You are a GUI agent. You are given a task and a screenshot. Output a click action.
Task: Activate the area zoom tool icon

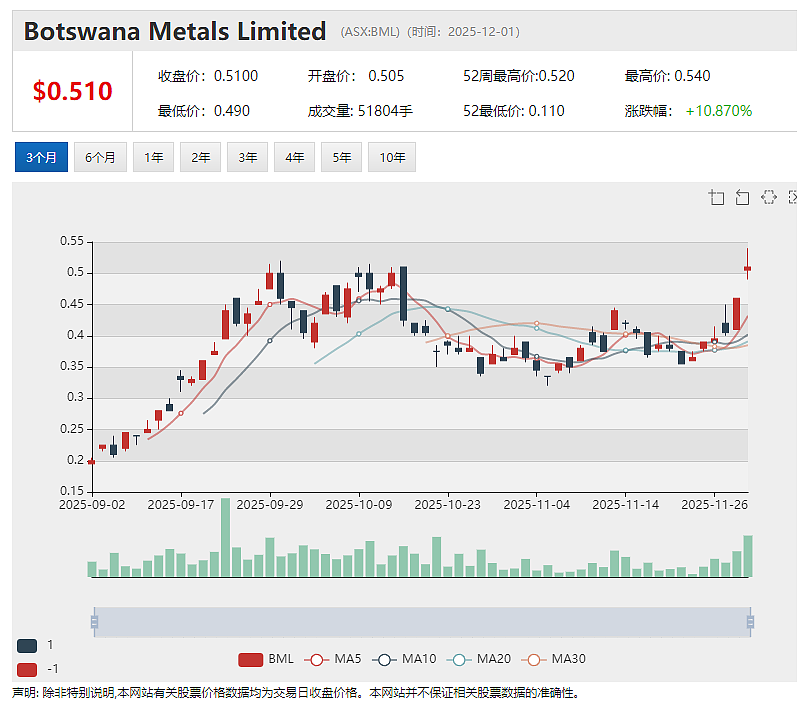point(716,197)
